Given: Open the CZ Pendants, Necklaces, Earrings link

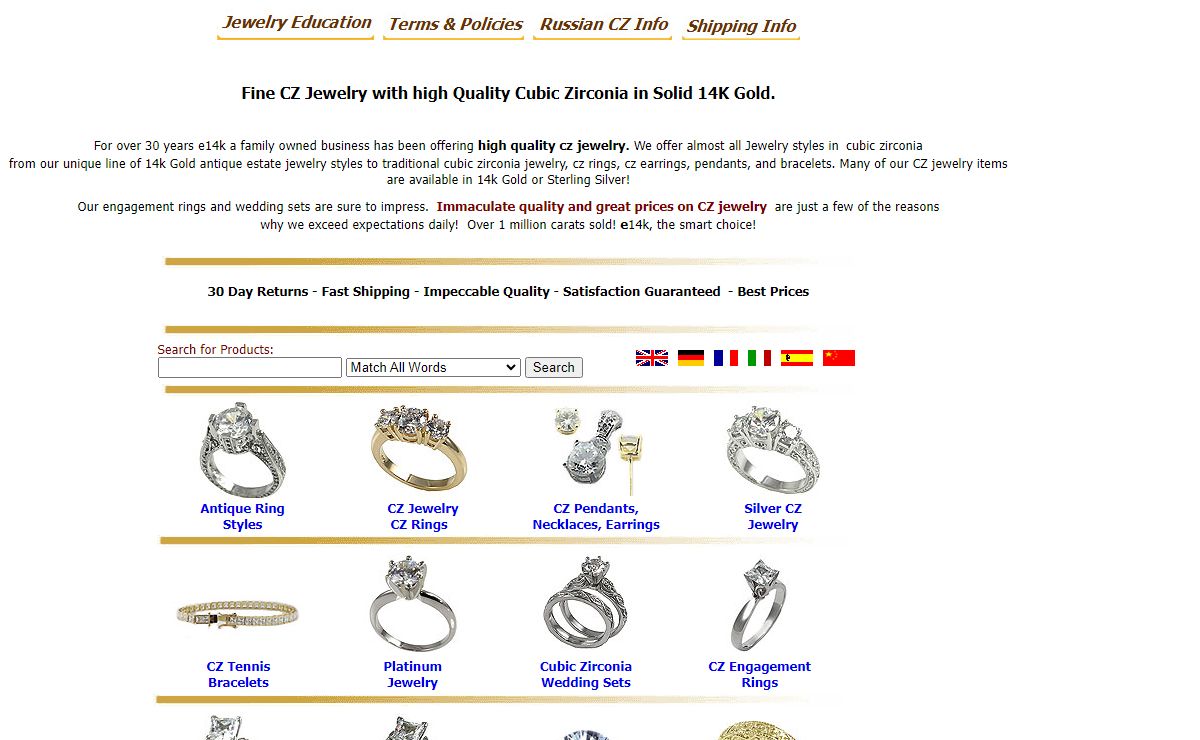Looking at the screenshot, I should [596, 517].
